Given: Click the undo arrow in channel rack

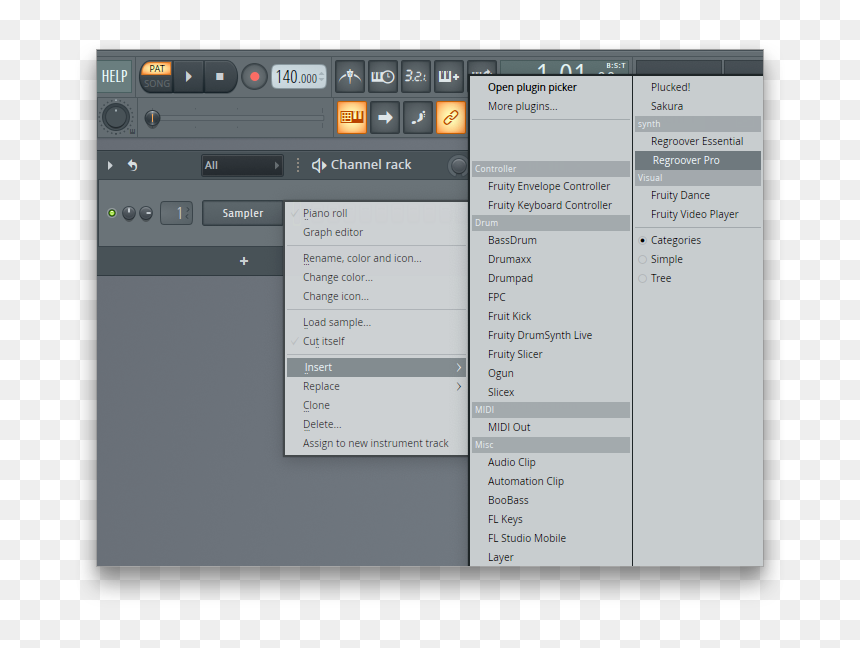Looking at the screenshot, I should click(132, 165).
